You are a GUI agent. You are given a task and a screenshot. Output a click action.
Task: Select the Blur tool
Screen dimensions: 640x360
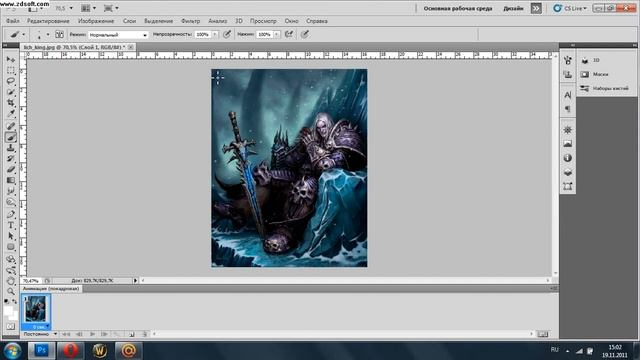click(11, 191)
